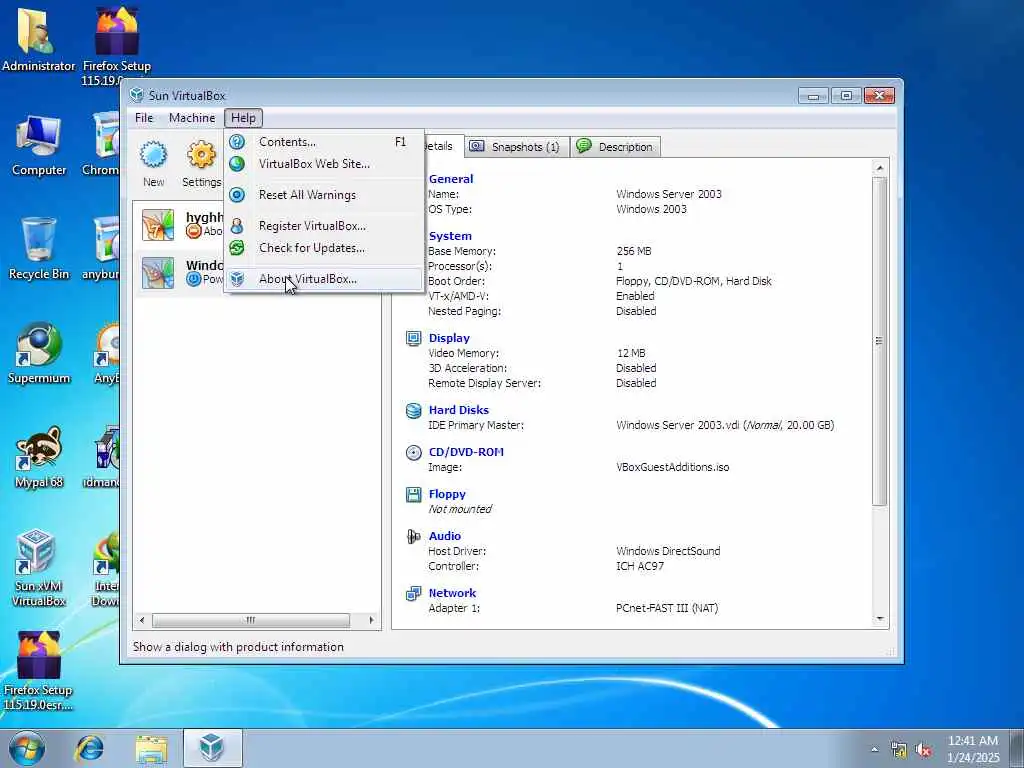Click VM list horizontal scroll right arrow

click(x=372, y=620)
